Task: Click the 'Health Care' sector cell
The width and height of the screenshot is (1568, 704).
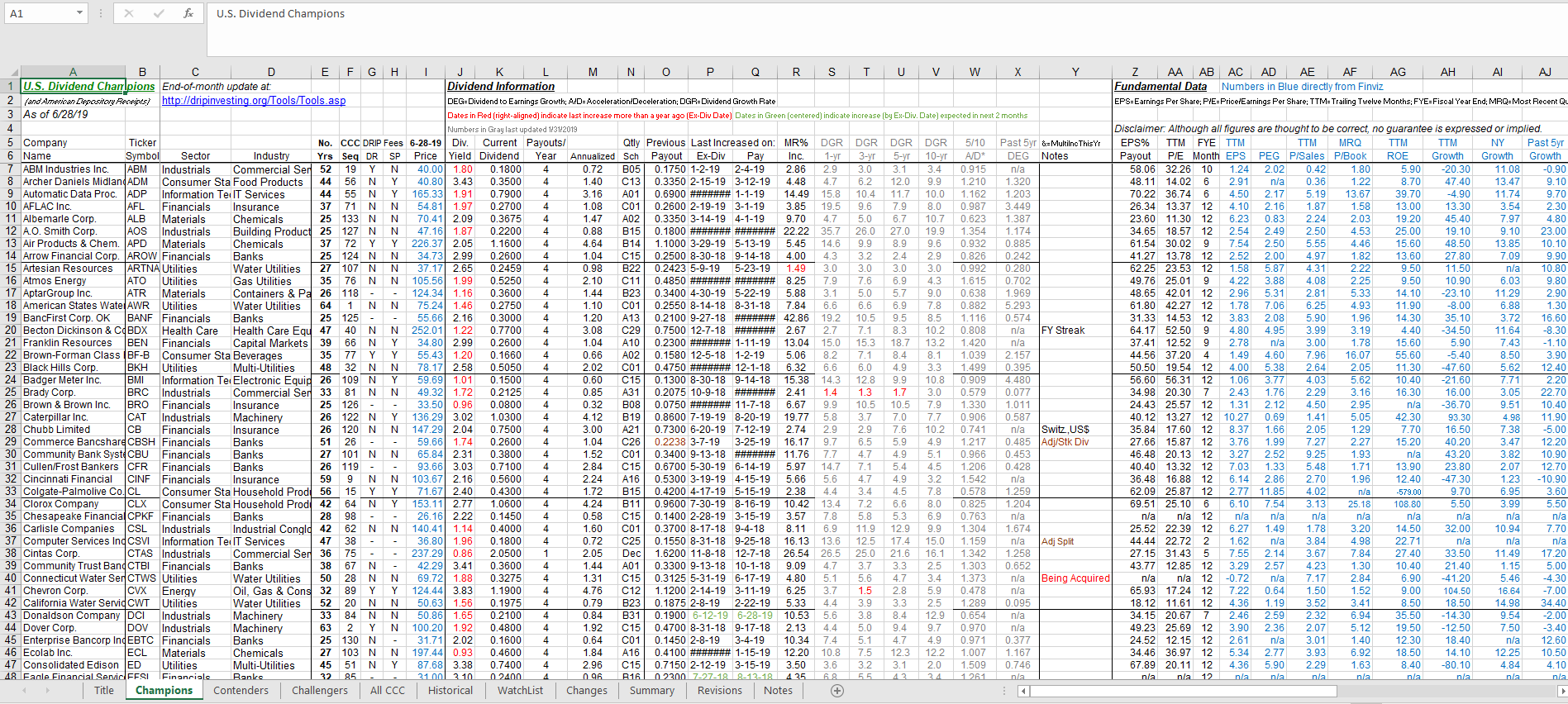Action: tap(195, 331)
